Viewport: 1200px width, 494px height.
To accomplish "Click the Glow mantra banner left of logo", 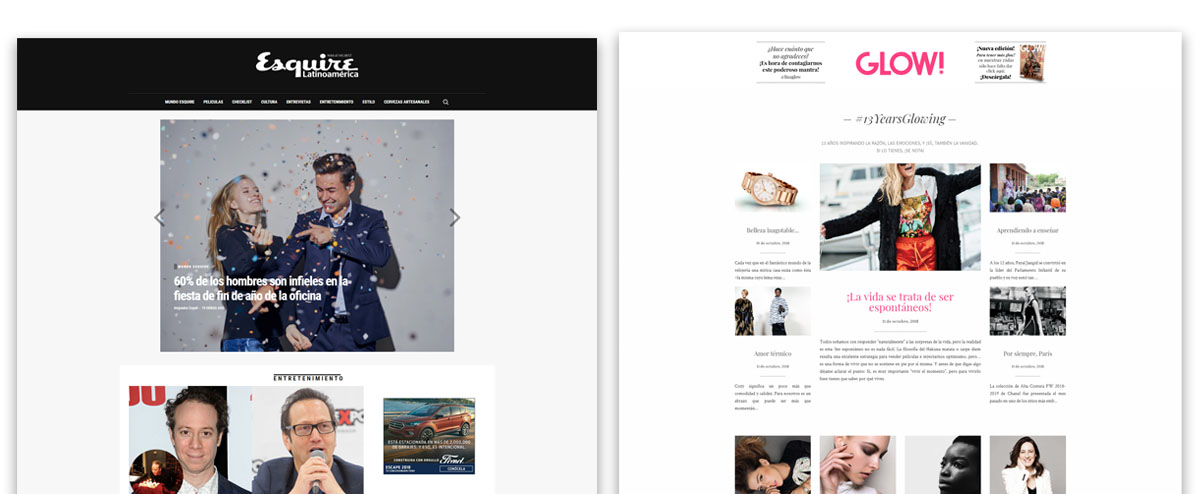I will [790, 62].
